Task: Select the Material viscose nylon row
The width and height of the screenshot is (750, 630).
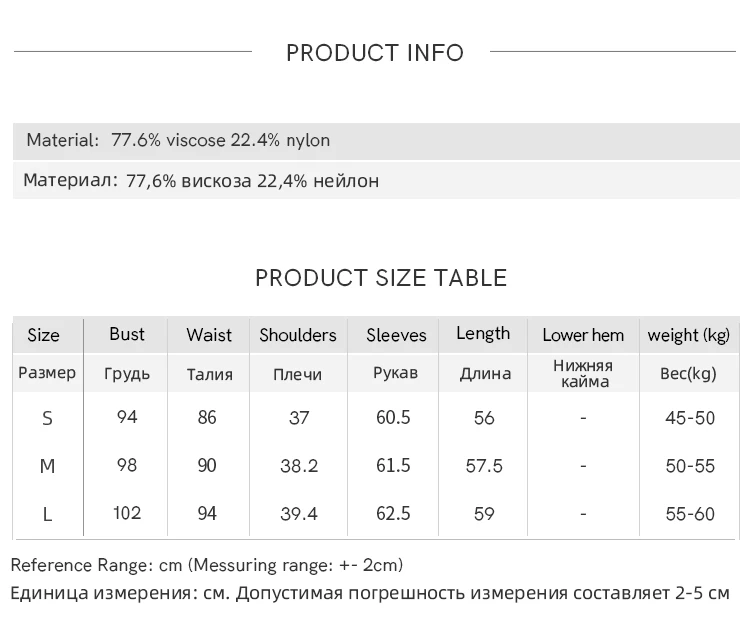Action: 376,141
